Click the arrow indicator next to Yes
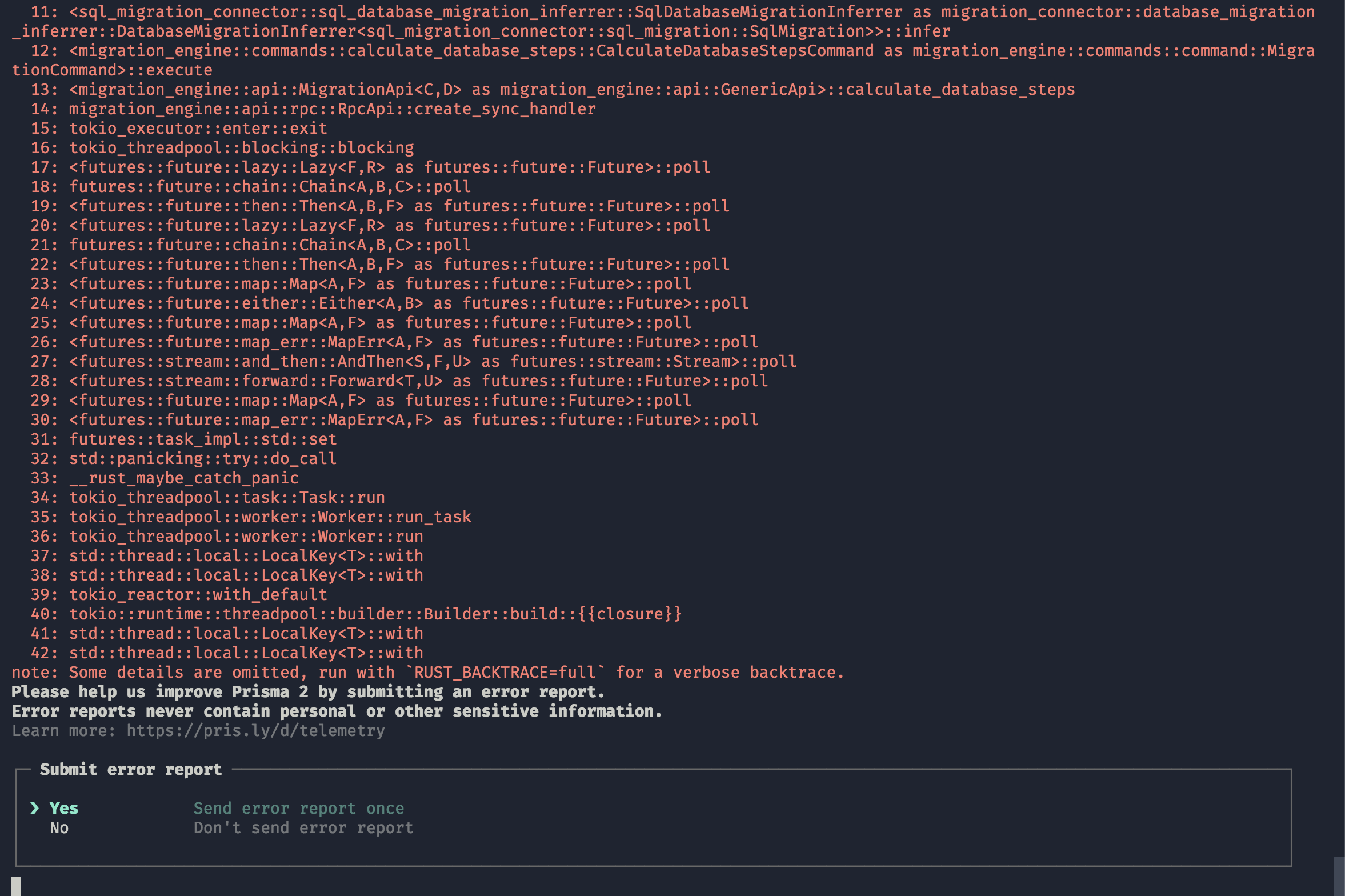1345x896 pixels. pos(35,808)
